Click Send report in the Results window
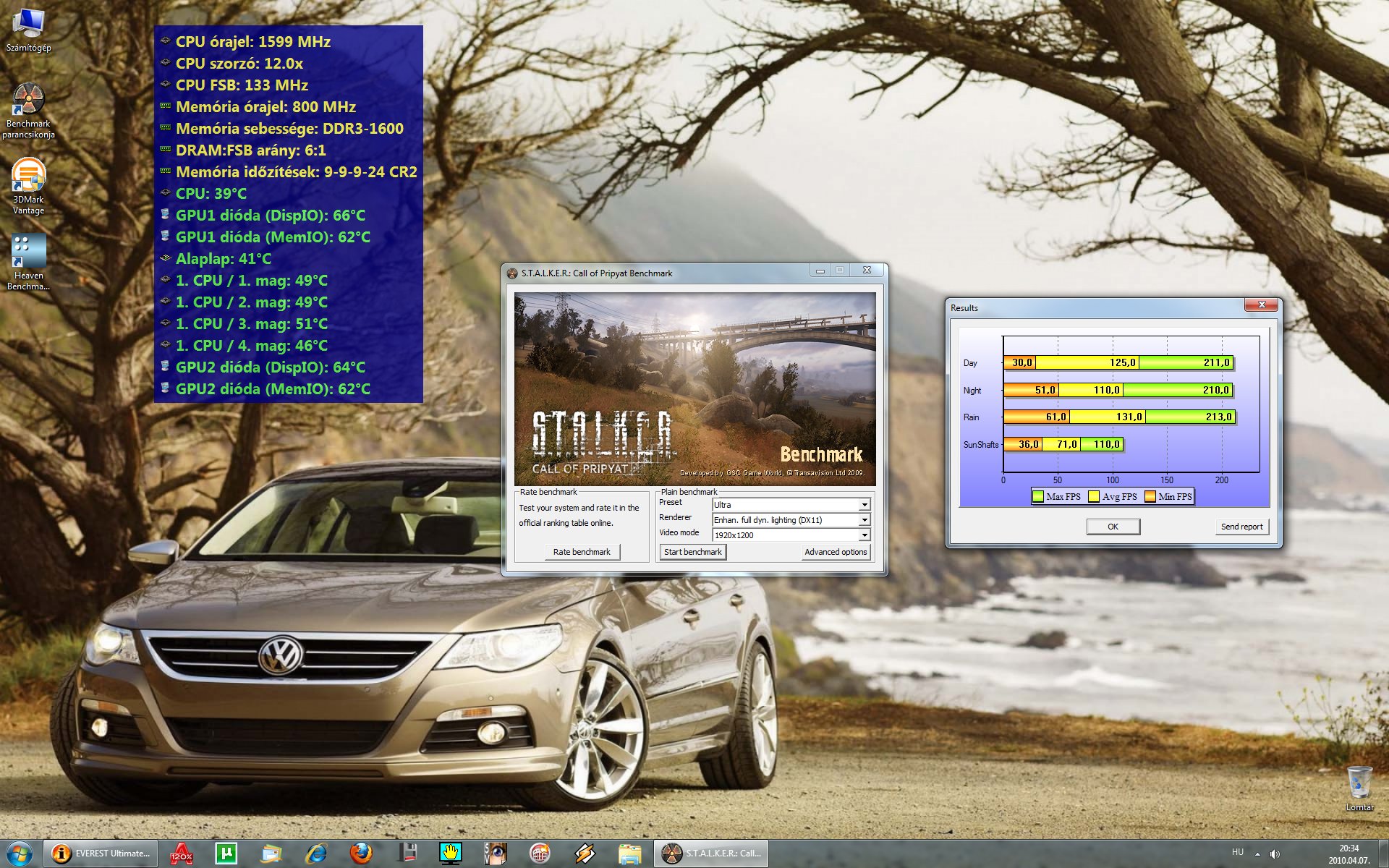1389x868 pixels. [1242, 527]
